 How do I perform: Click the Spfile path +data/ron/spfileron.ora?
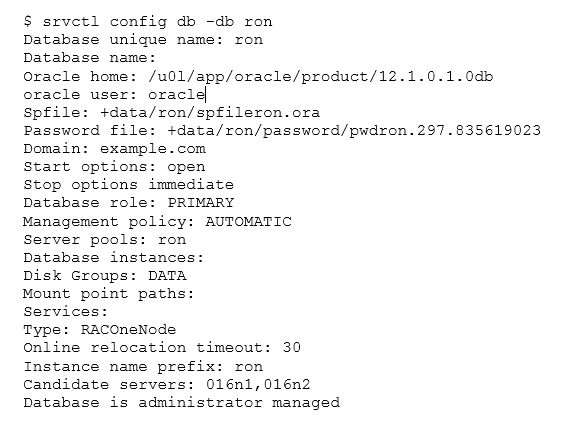[210, 113]
